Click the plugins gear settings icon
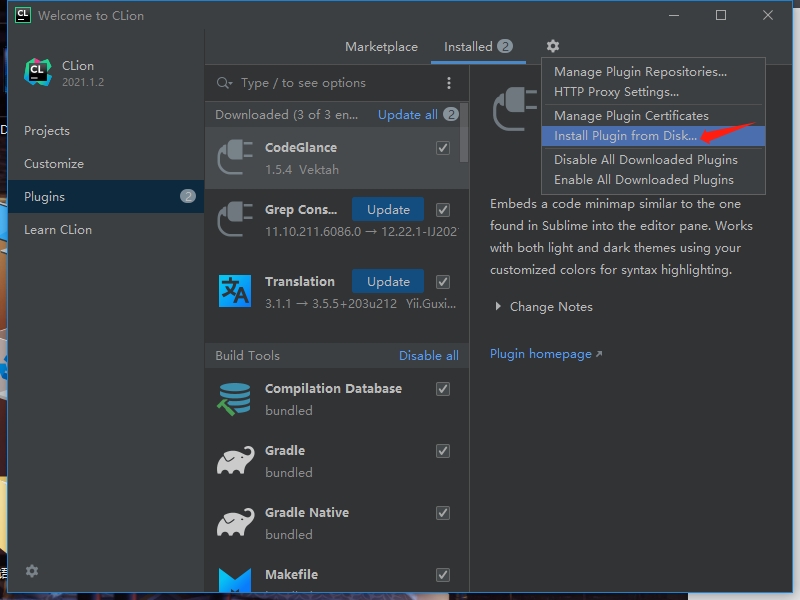 coord(553,46)
